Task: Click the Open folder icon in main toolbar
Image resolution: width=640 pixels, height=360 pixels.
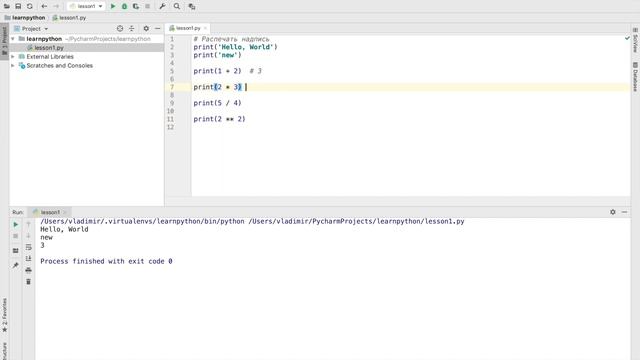Action: click(7, 6)
